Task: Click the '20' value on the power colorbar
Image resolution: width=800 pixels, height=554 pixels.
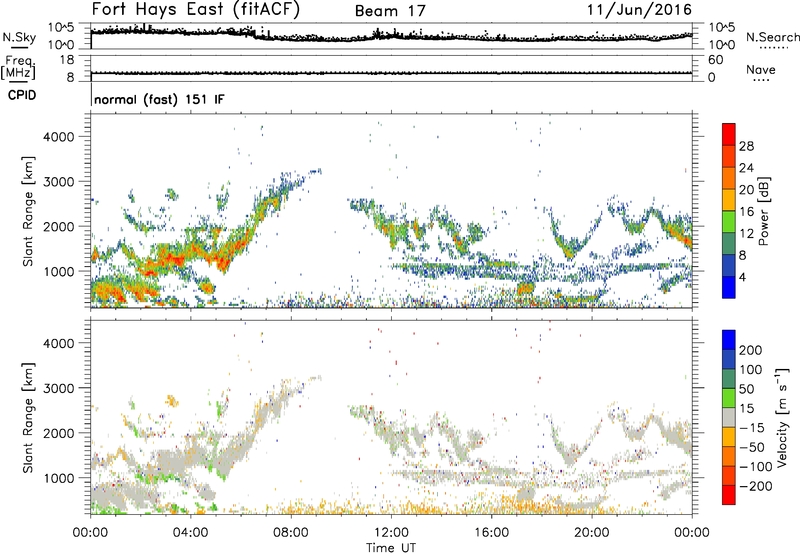Action: pos(746,190)
